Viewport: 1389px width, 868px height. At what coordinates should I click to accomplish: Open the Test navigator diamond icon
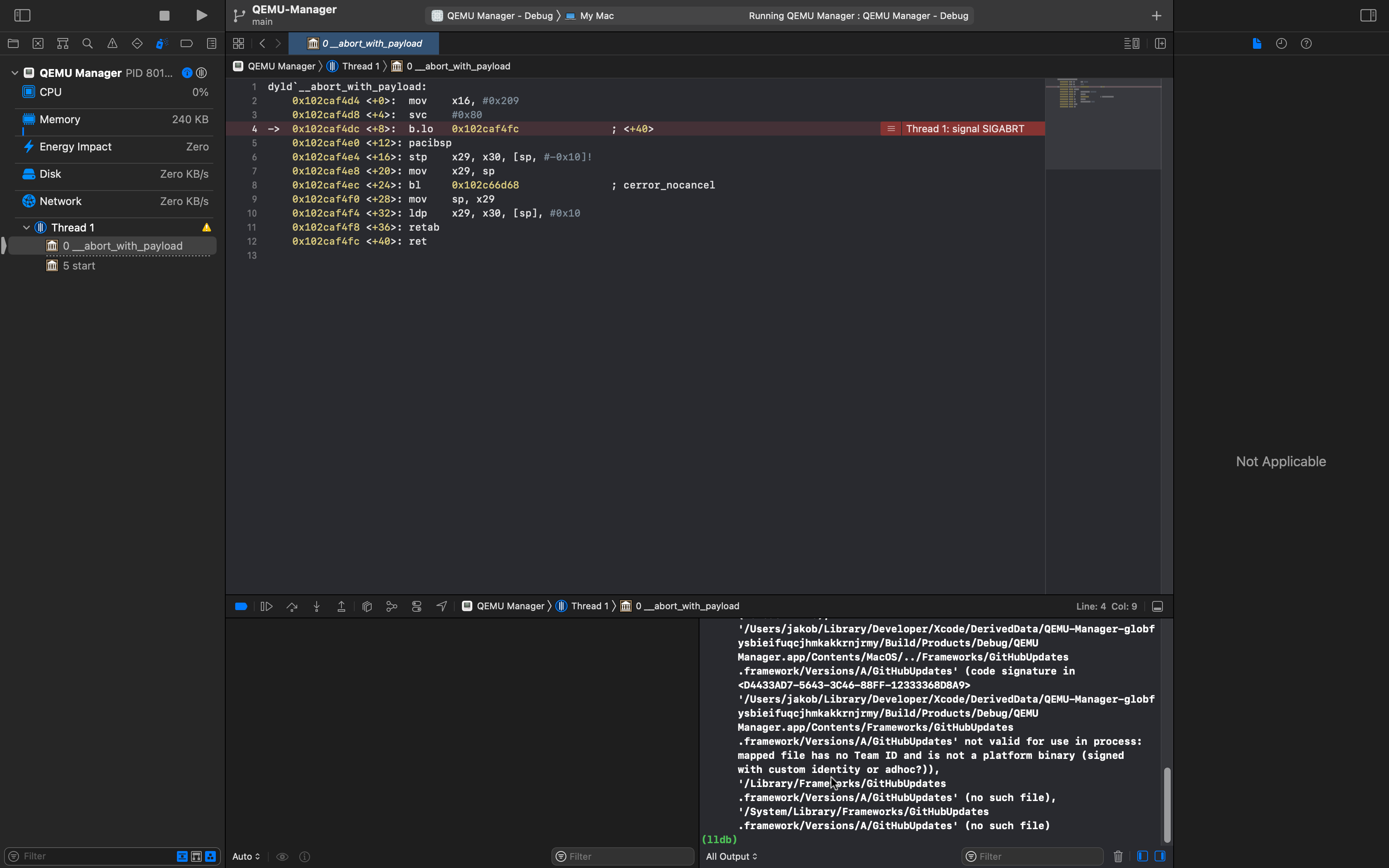point(137,44)
